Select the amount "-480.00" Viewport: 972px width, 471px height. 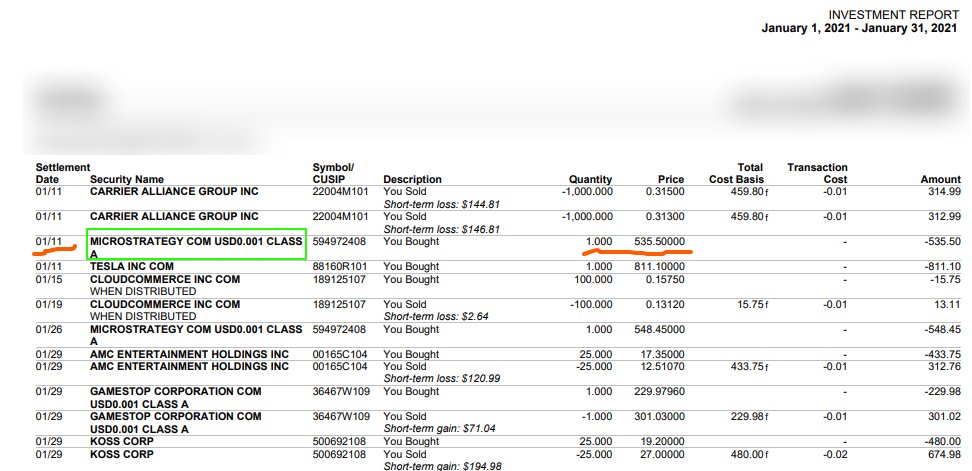[x=943, y=442]
